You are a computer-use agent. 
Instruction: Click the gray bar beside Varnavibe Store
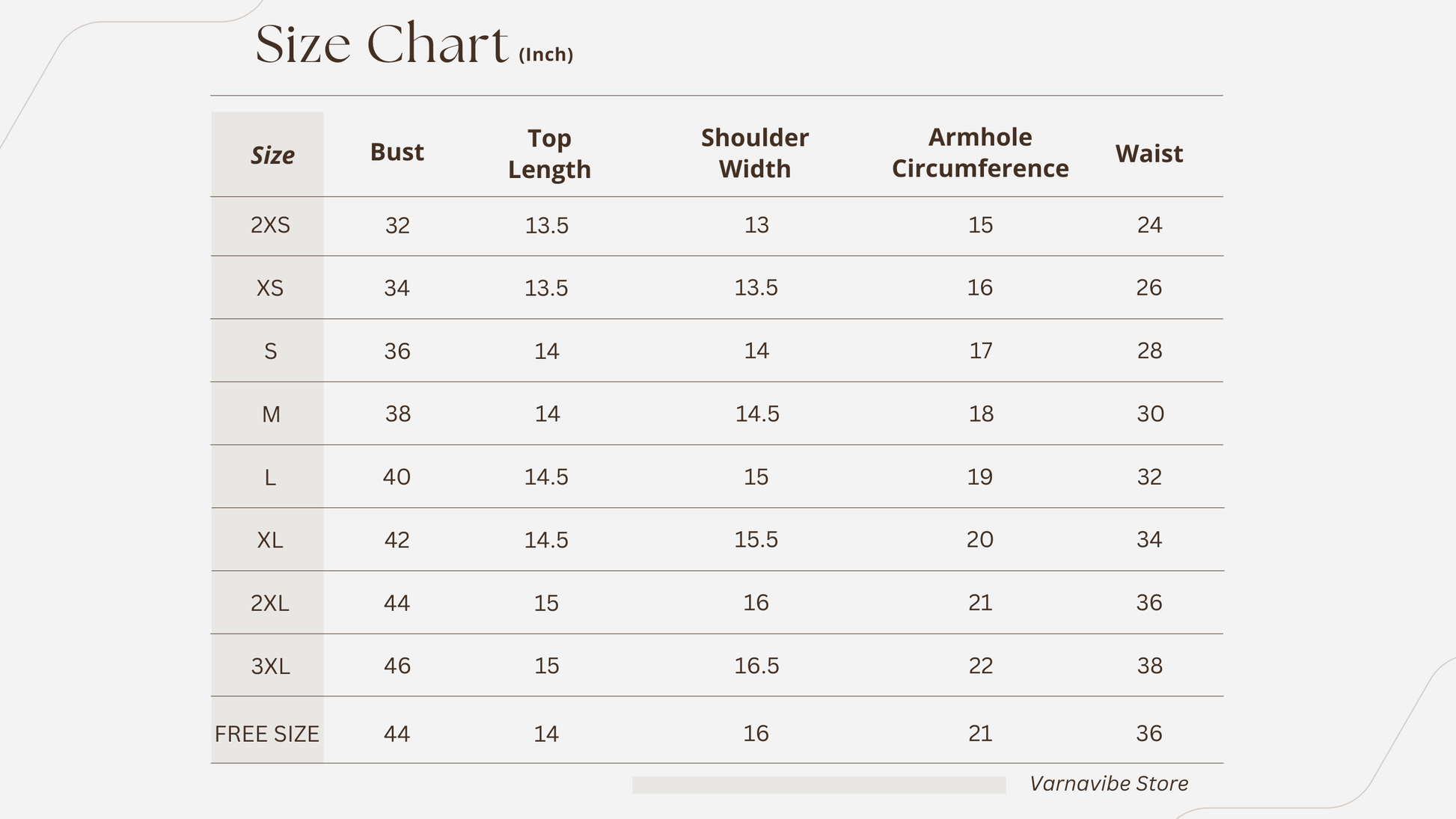[x=819, y=785]
